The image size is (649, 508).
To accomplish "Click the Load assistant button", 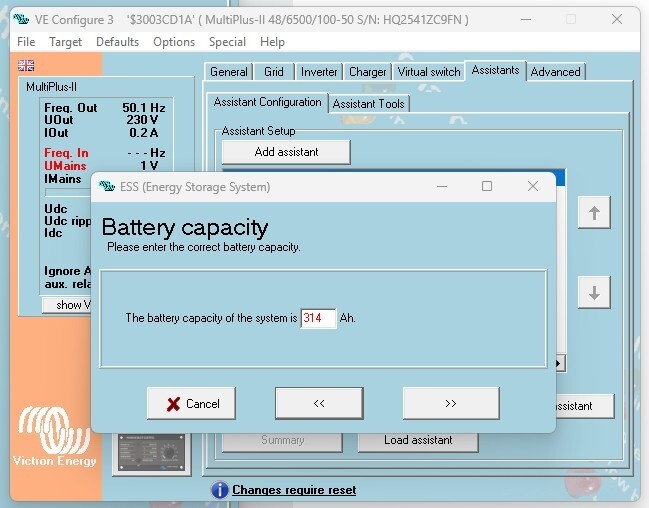I will tap(418, 440).
